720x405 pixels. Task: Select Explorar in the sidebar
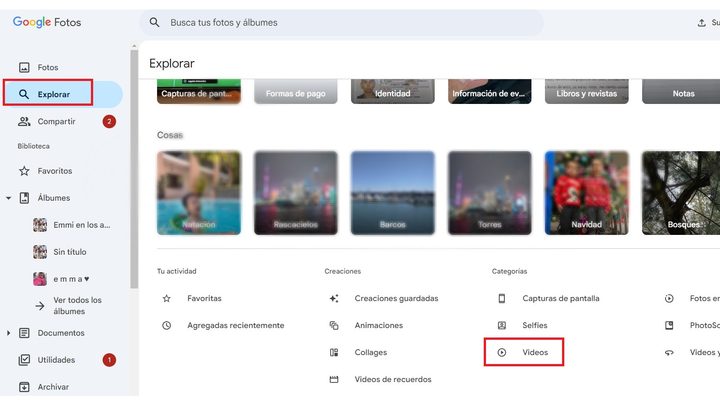[x=54, y=94]
